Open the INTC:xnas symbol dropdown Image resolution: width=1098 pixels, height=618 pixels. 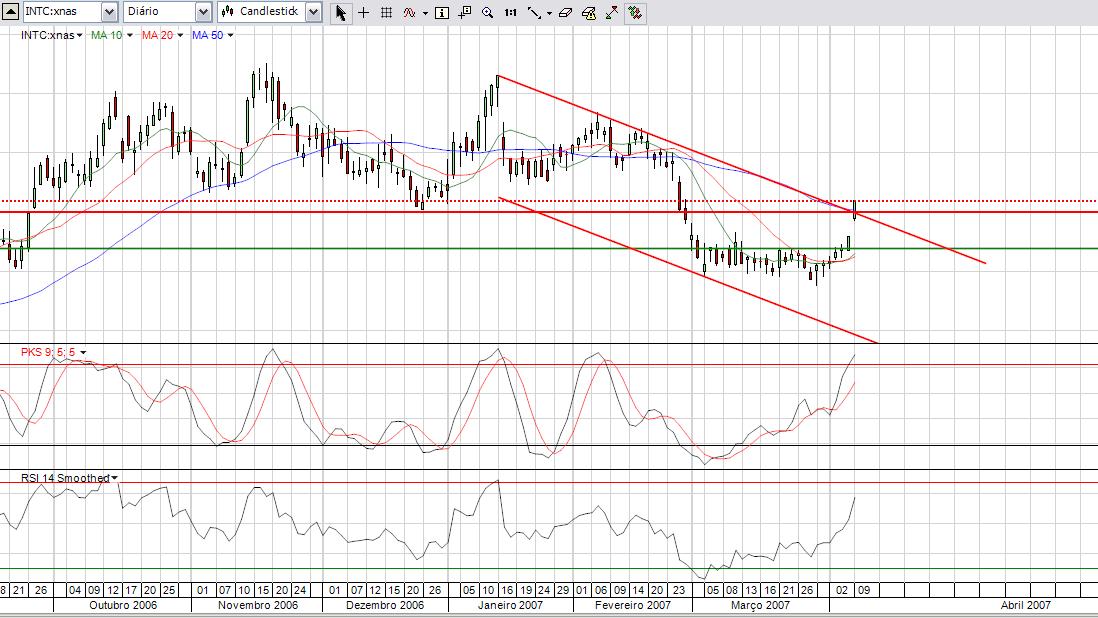click(109, 12)
